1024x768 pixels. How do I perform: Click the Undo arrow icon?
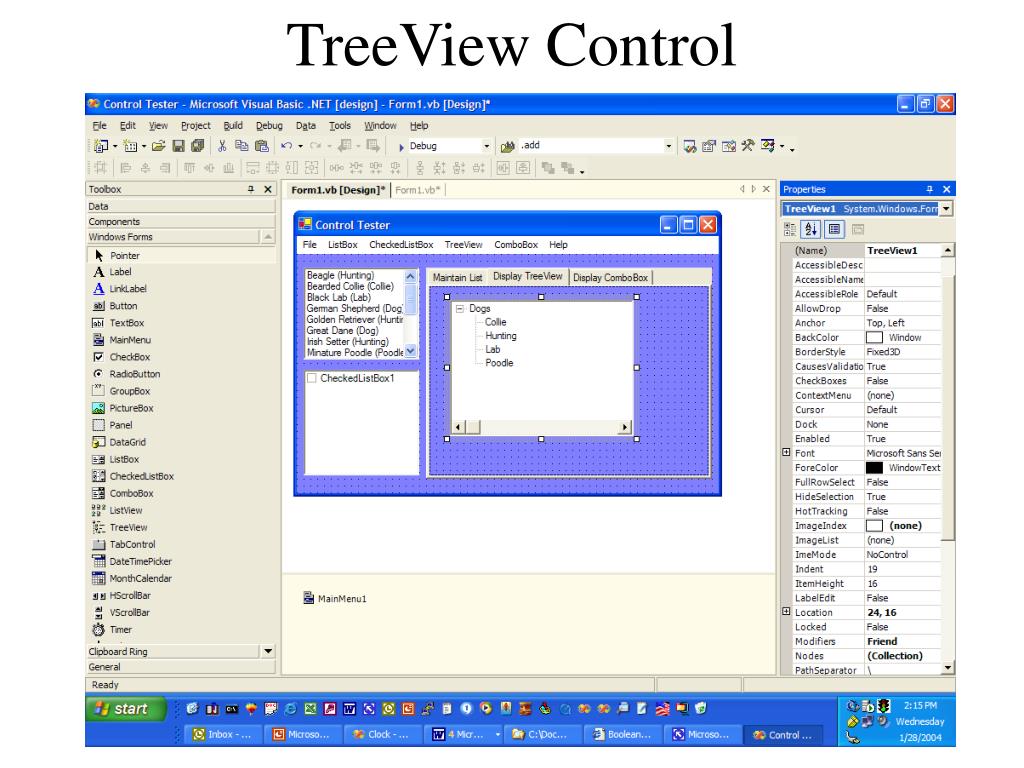286,146
